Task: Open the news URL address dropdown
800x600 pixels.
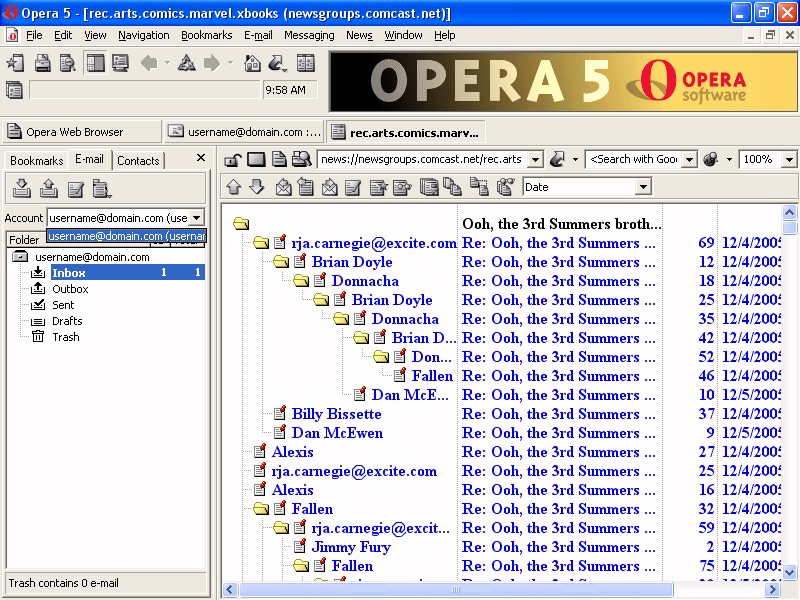Action: [x=535, y=160]
